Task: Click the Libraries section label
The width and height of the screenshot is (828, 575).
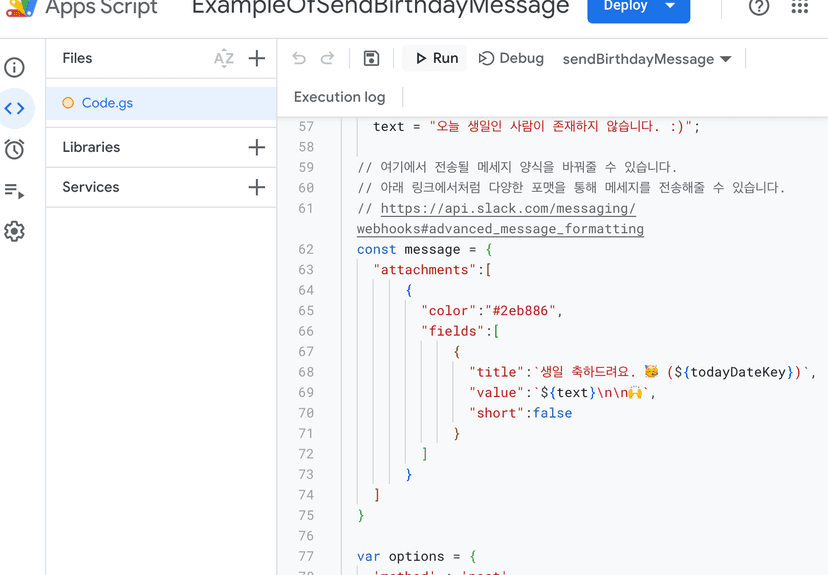Action: coord(91,147)
